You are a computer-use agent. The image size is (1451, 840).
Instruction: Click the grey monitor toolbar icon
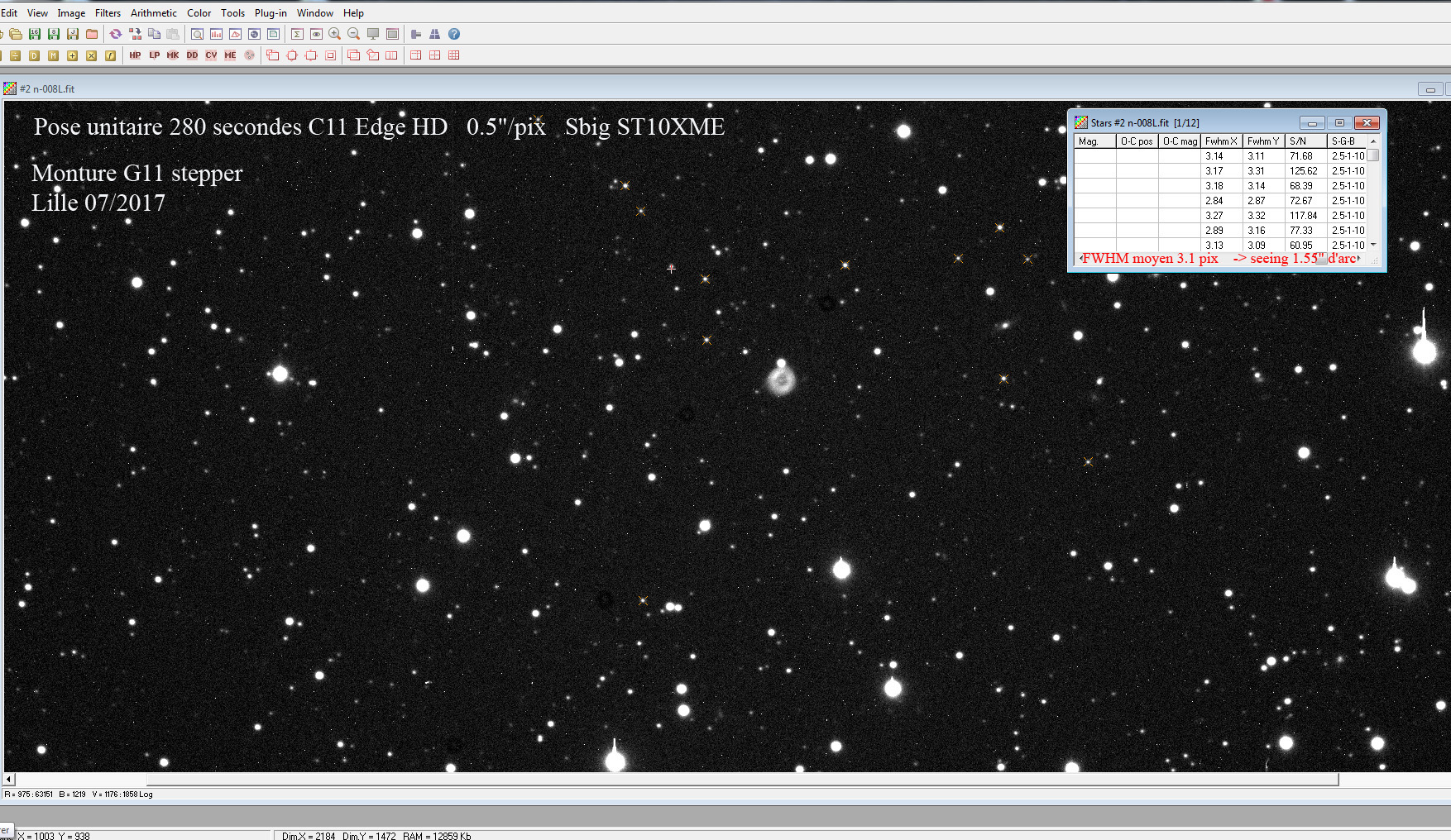pyautogui.click(x=373, y=34)
